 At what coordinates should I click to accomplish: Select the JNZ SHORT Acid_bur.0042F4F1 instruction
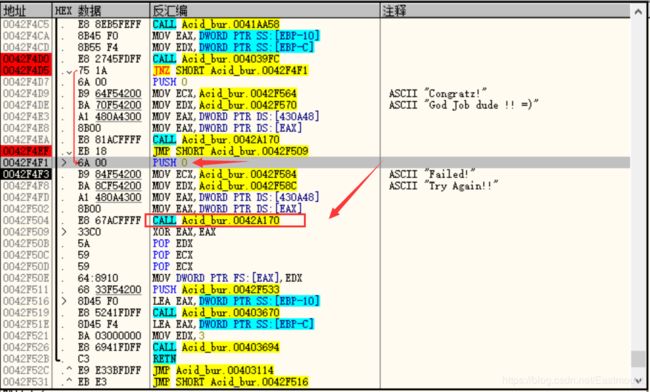(x=230, y=70)
